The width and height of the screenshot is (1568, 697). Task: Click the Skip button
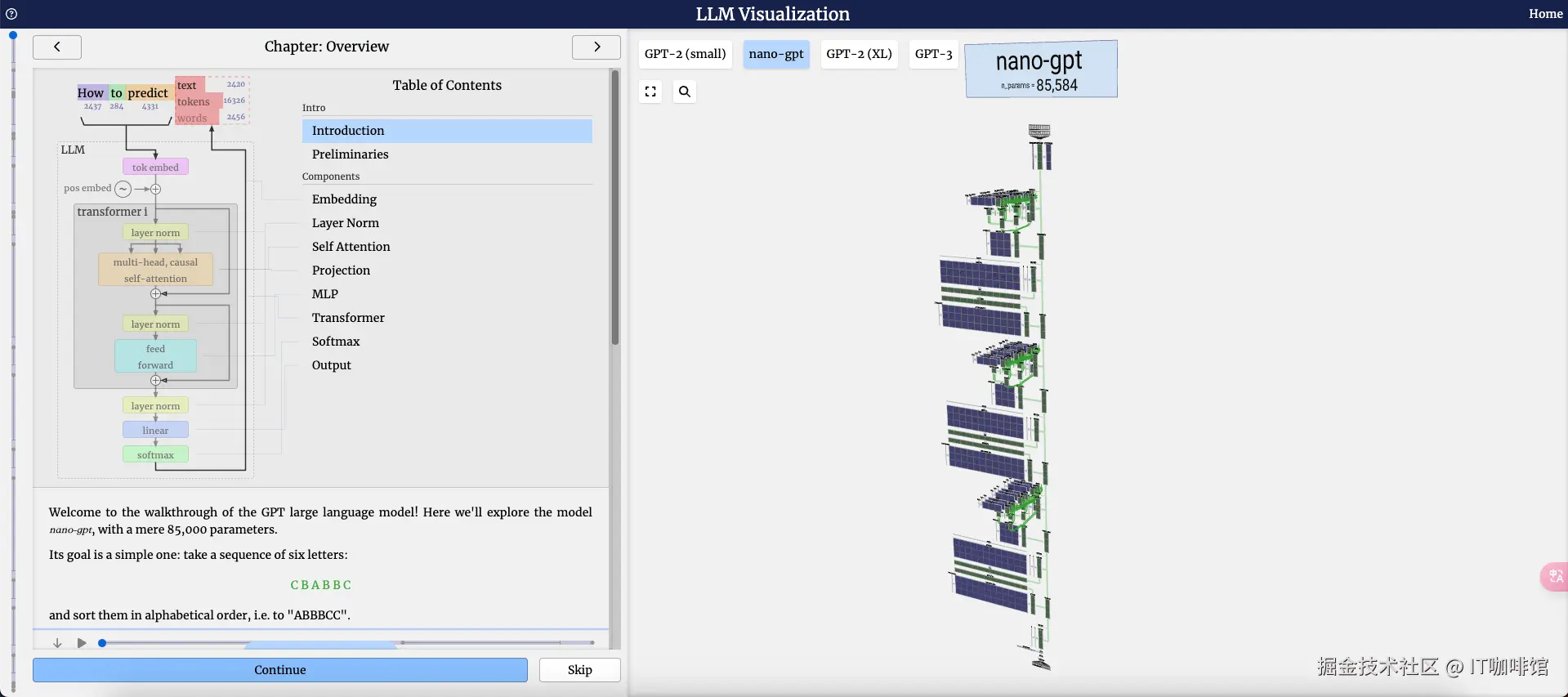point(580,670)
